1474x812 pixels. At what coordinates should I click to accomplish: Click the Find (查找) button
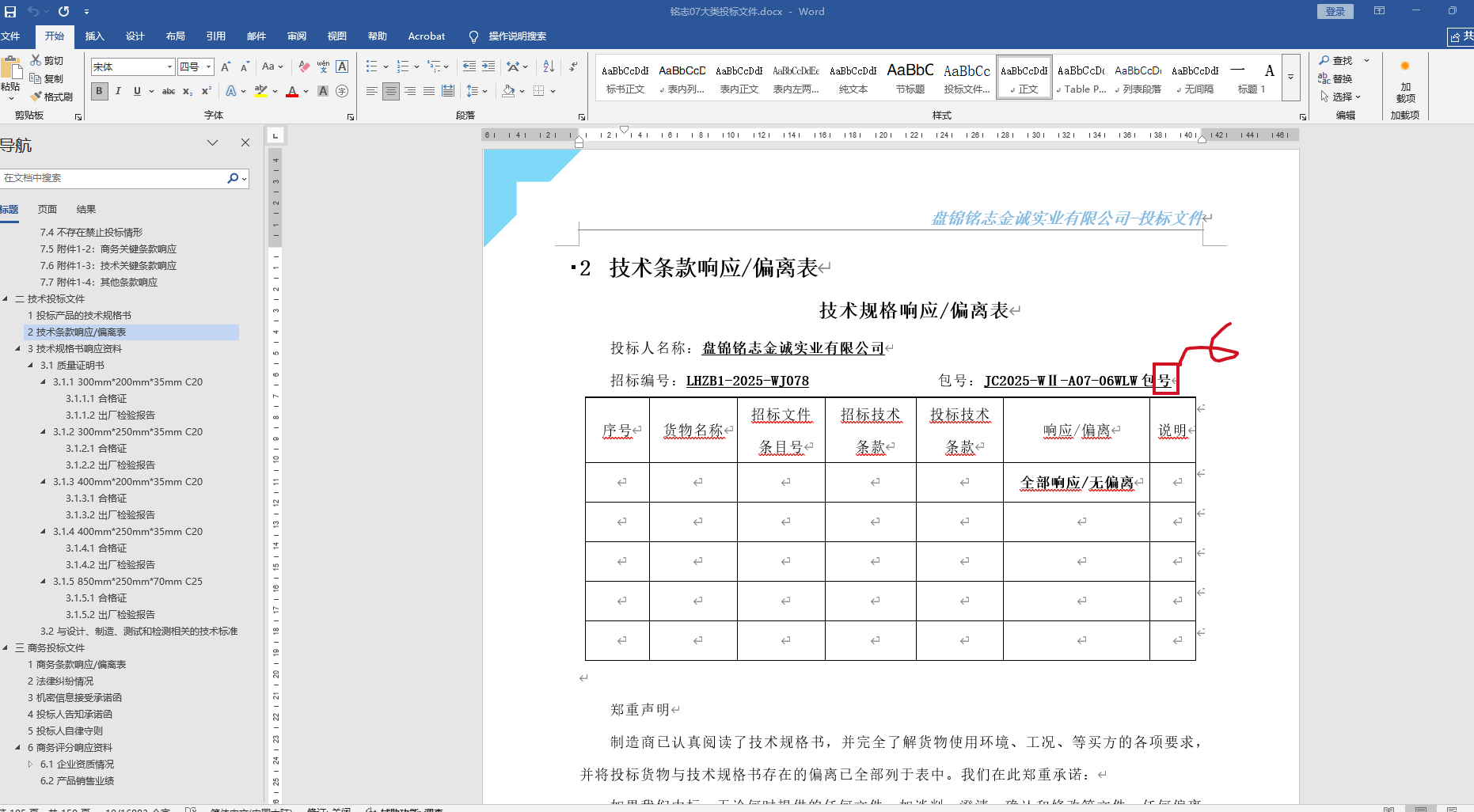point(1335,60)
